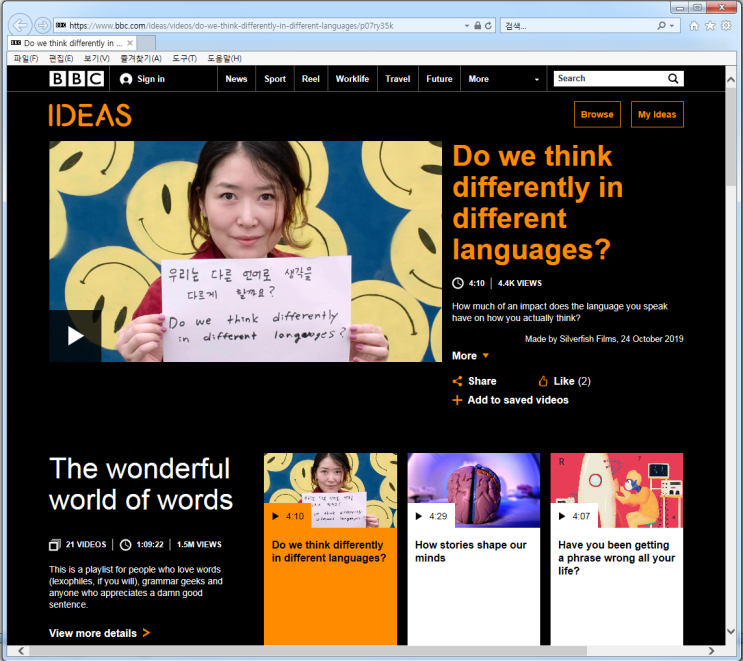Click into the BBC Search field

tap(610, 79)
